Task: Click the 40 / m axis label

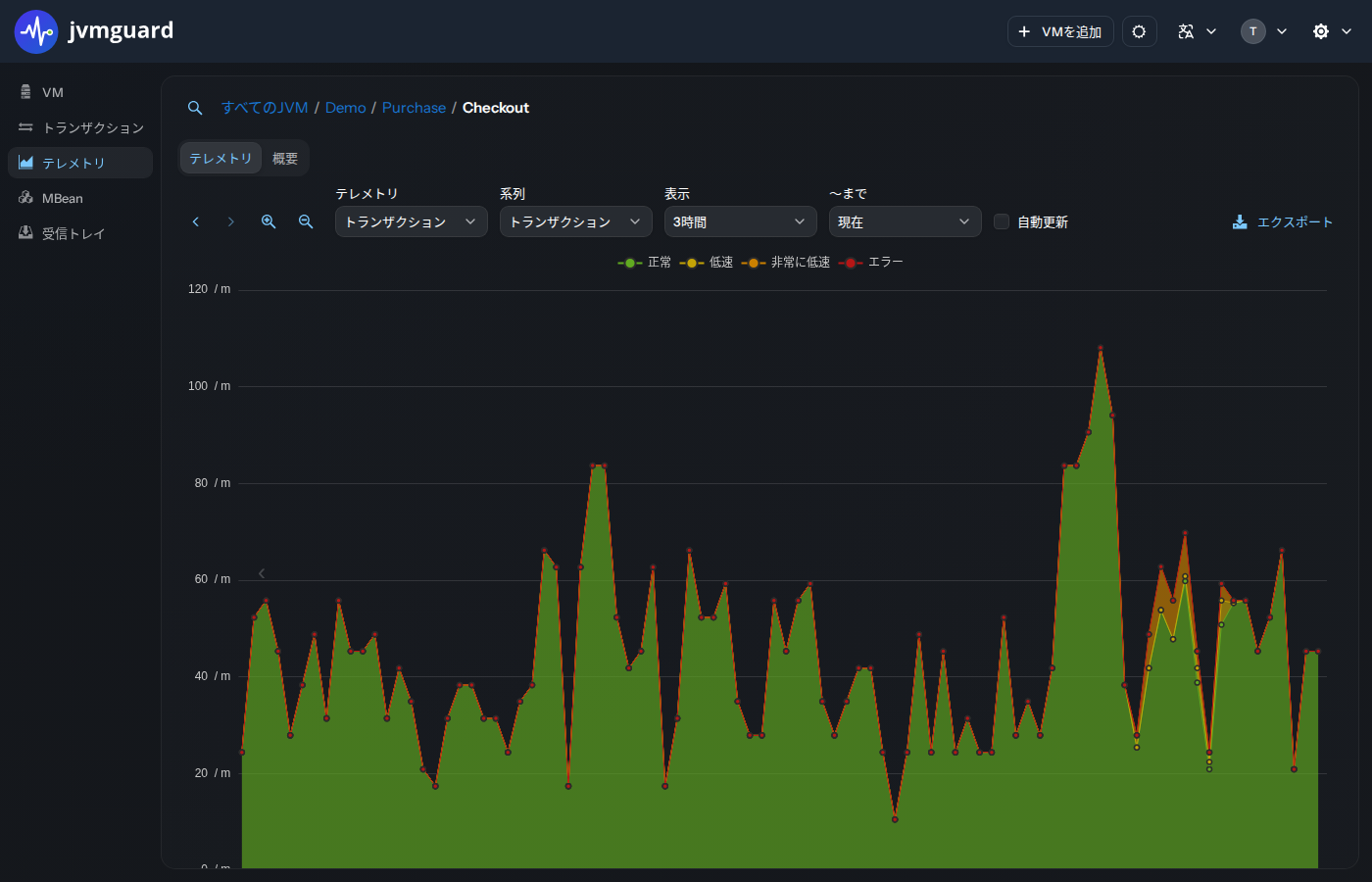Action: click(213, 676)
